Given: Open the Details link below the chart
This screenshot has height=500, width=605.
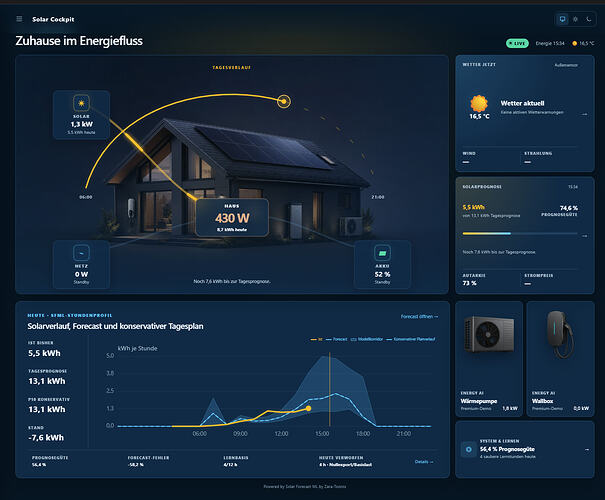Looking at the screenshot, I should click(424, 462).
